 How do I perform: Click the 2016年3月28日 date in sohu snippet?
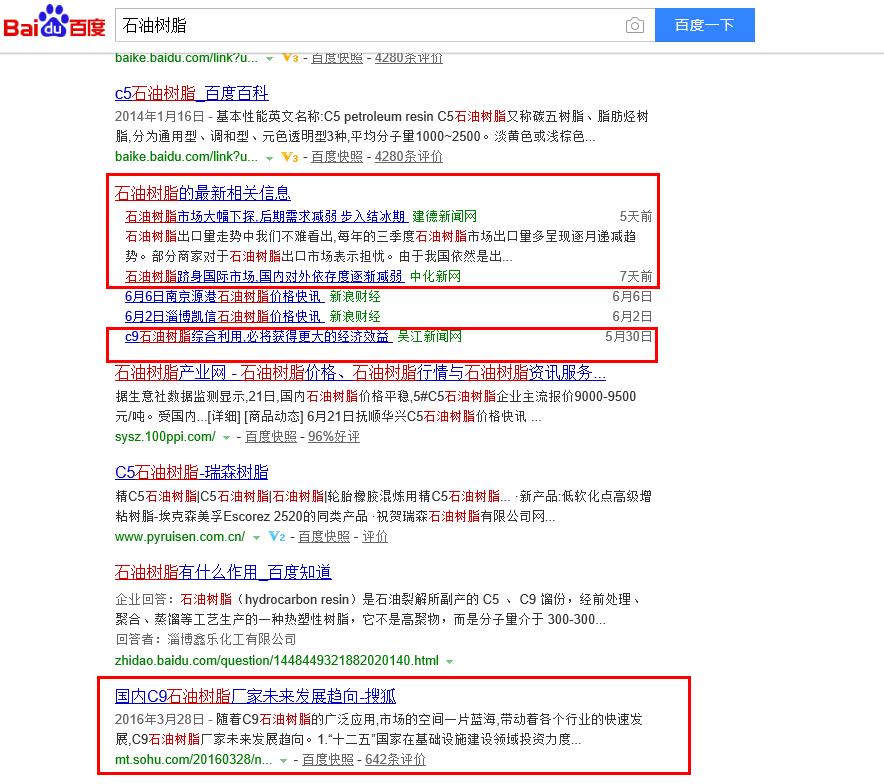click(160, 719)
